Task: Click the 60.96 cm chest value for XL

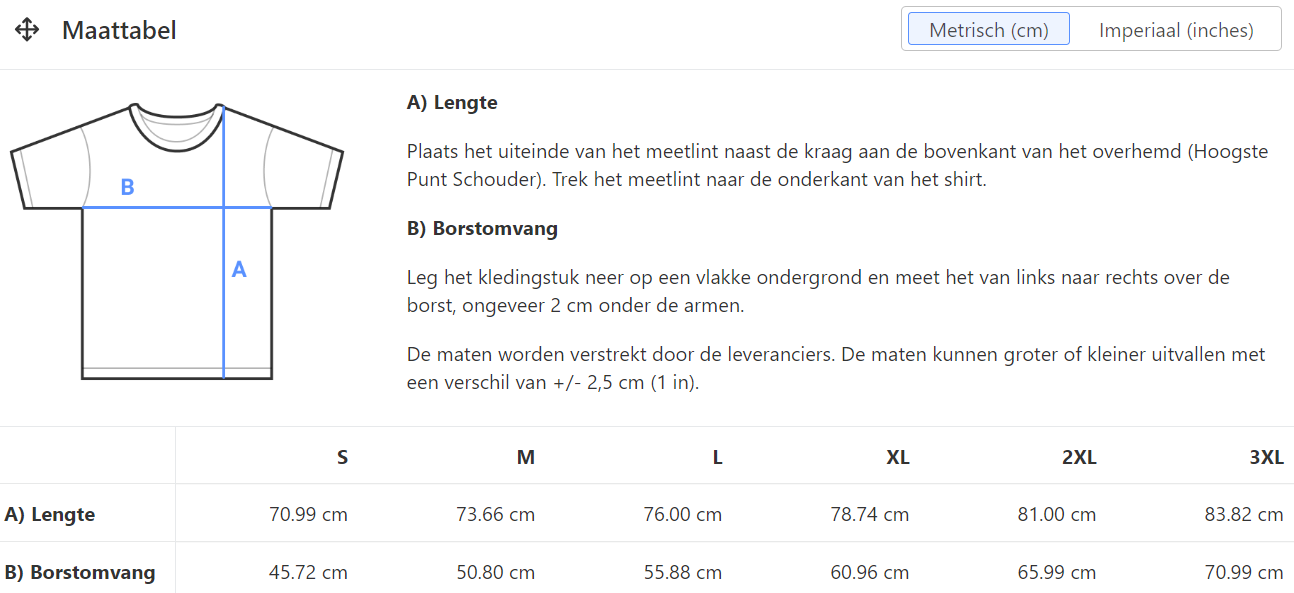Action: coord(869,573)
